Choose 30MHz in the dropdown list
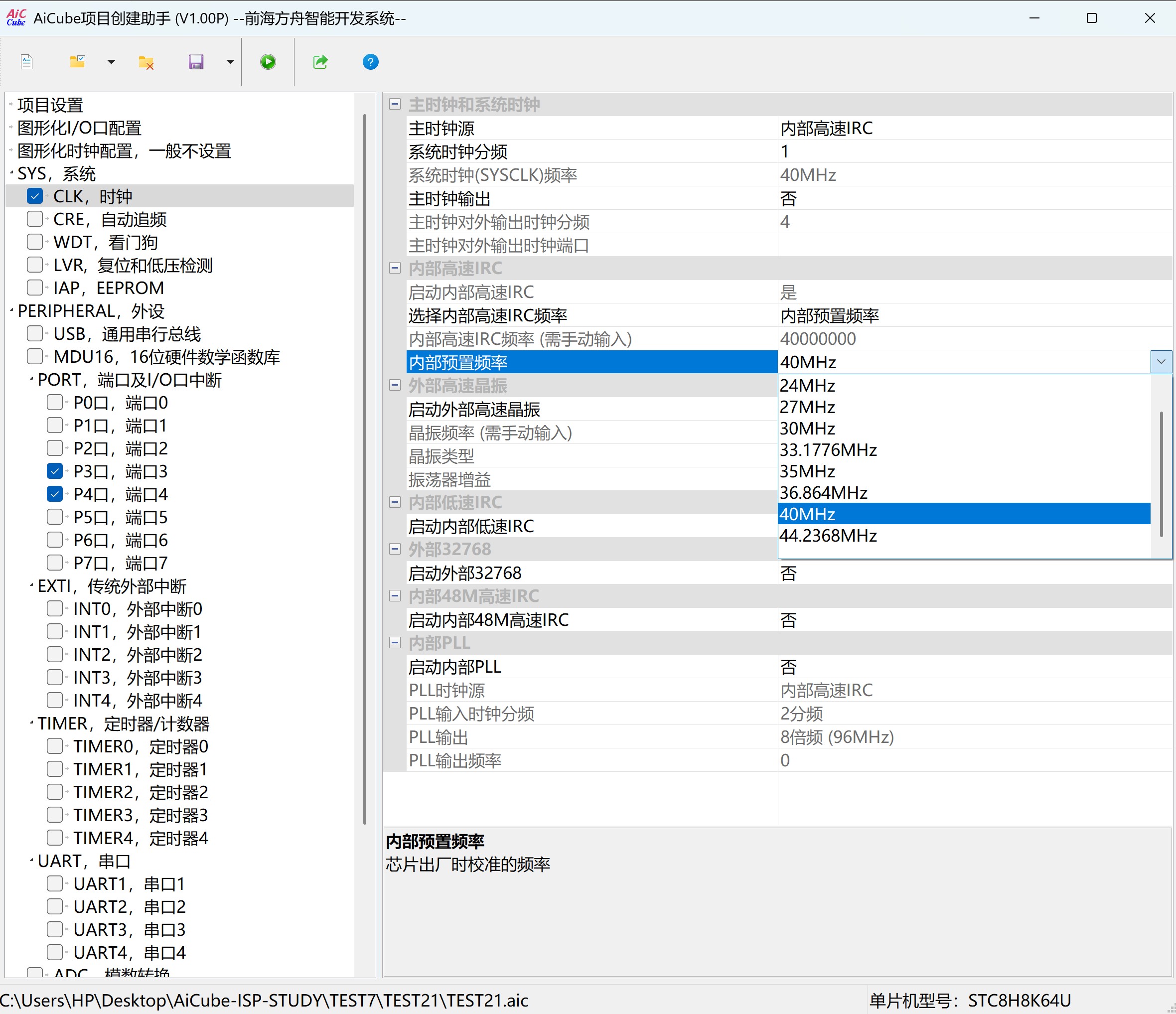Screen dimensions: 1176x1014 (964, 429)
